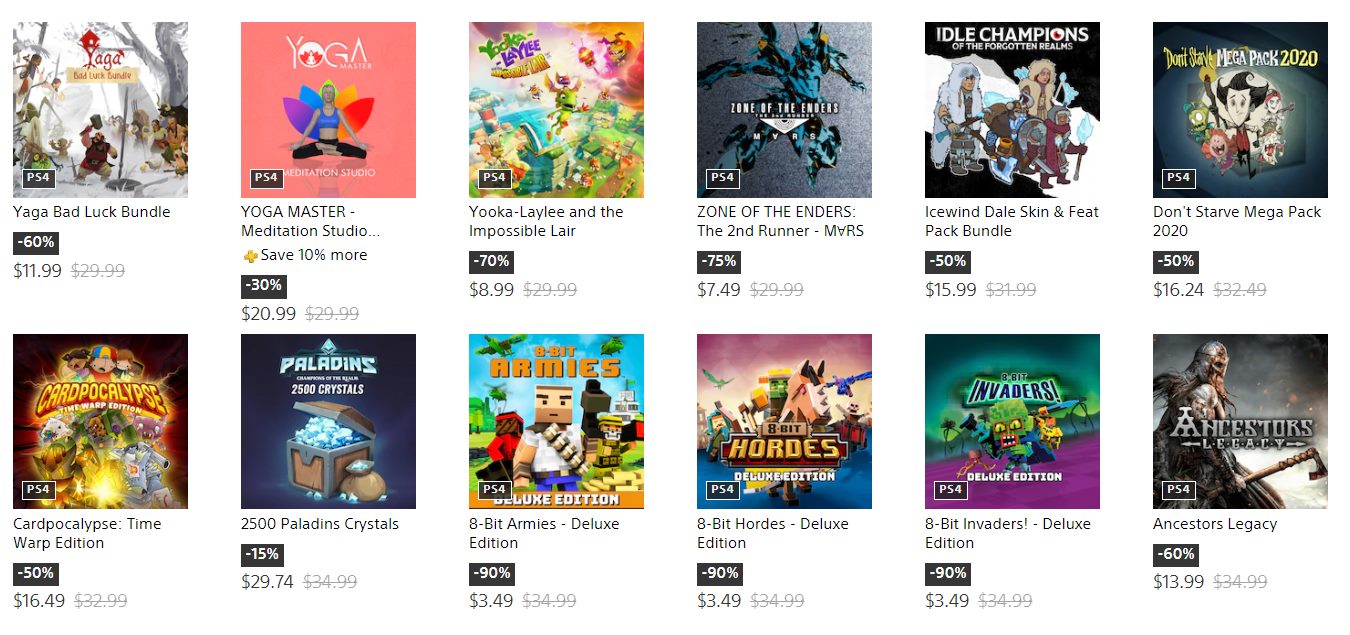
Task: Select ZONE OF THE ENDERS cover image
Action: pos(784,110)
